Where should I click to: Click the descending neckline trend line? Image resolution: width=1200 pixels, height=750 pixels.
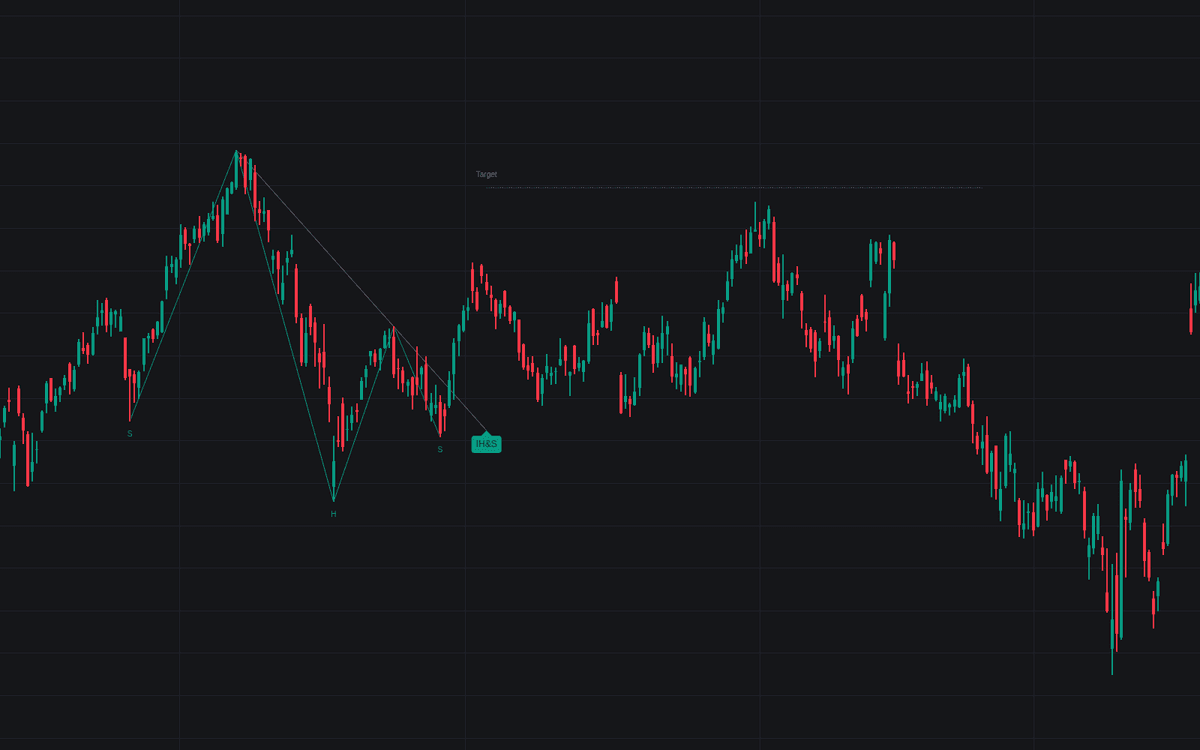coord(362,291)
